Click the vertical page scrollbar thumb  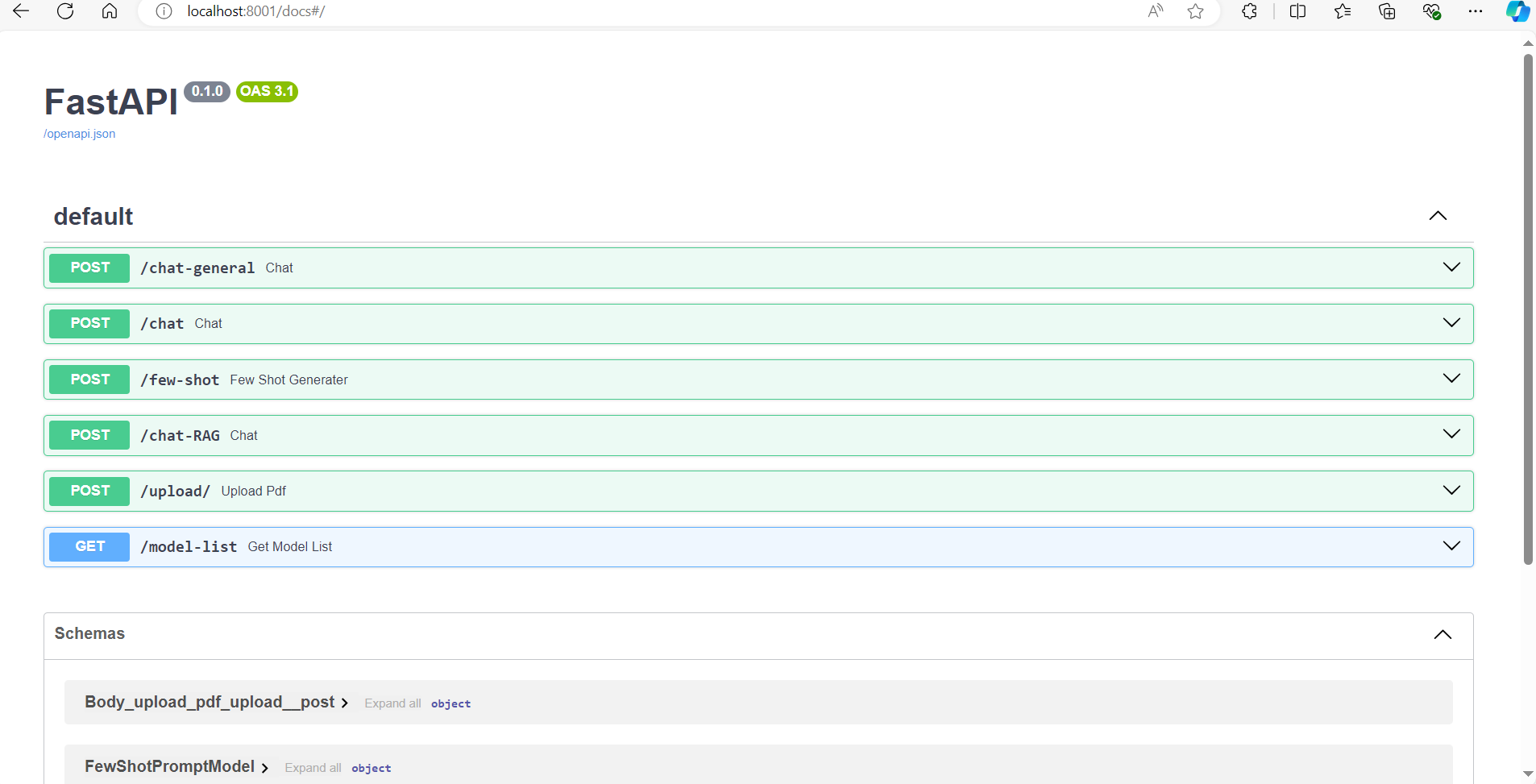[1528, 309]
